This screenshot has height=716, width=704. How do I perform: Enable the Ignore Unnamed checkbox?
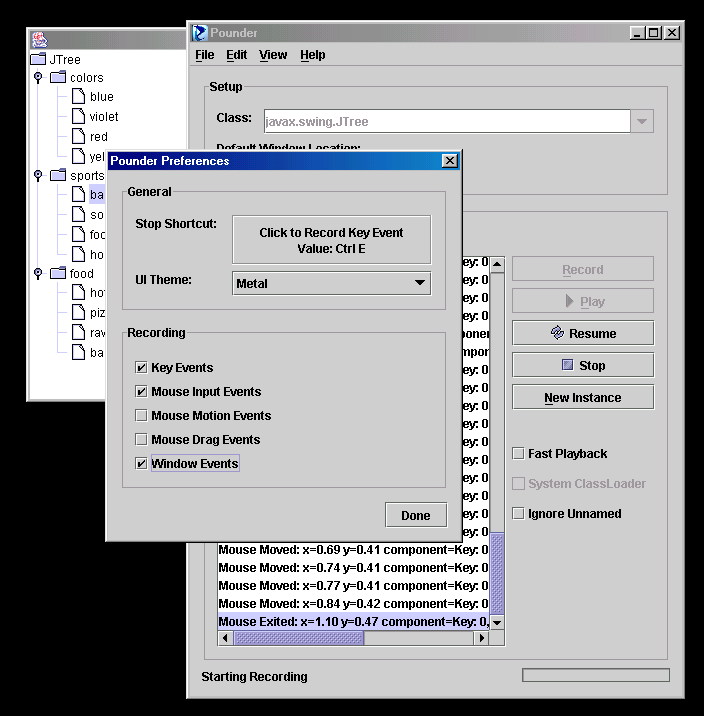pos(518,513)
